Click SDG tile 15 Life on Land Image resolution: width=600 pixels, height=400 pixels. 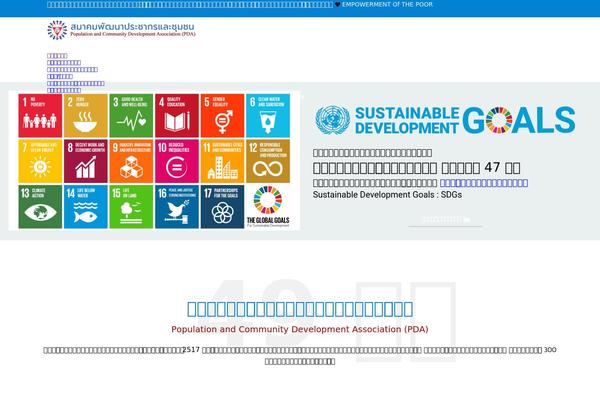(x=131, y=207)
